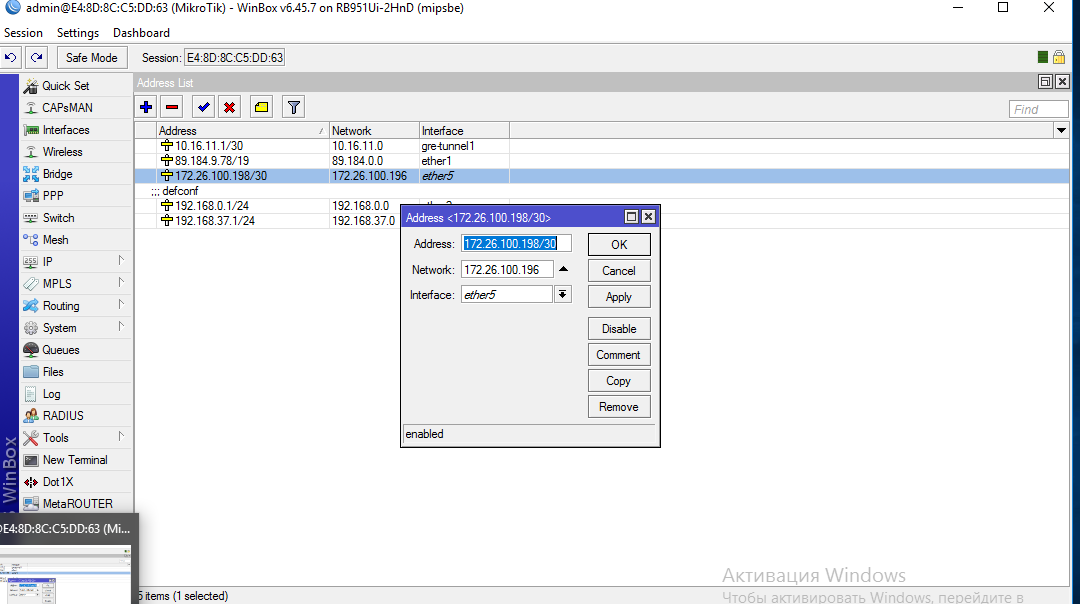
Task: Open CAPsMAN from sidebar
Action: click(x=67, y=108)
